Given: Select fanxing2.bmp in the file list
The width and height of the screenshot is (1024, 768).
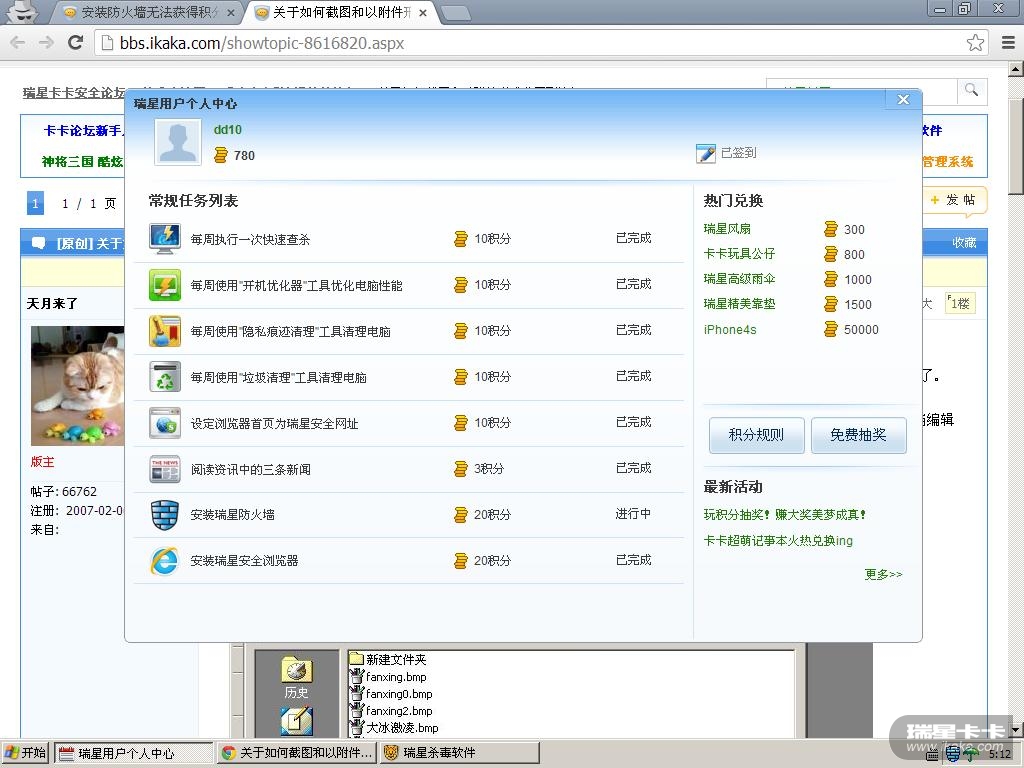Looking at the screenshot, I should 398,711.
